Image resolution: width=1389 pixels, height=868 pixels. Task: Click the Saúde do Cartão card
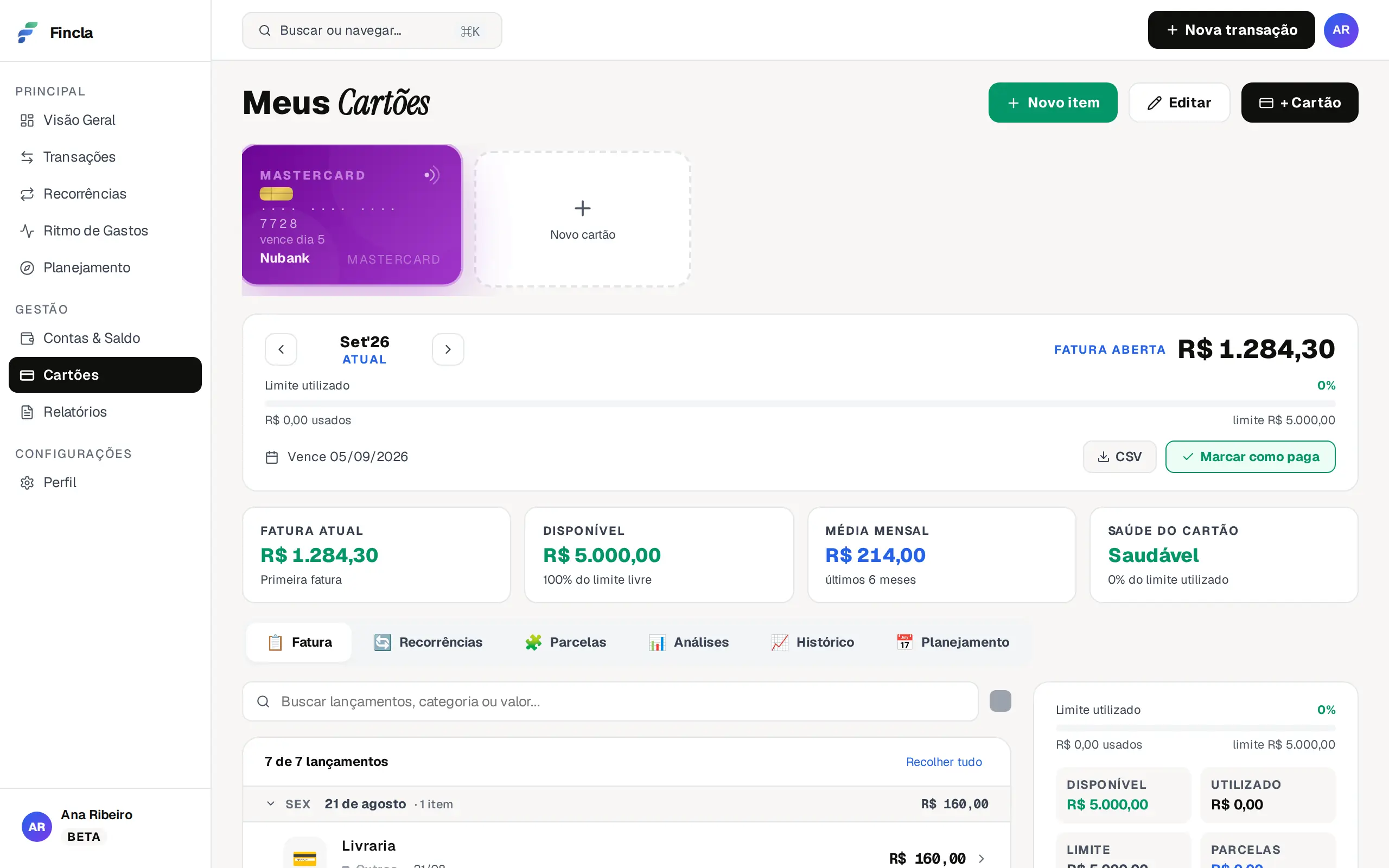coord(1224,554)
